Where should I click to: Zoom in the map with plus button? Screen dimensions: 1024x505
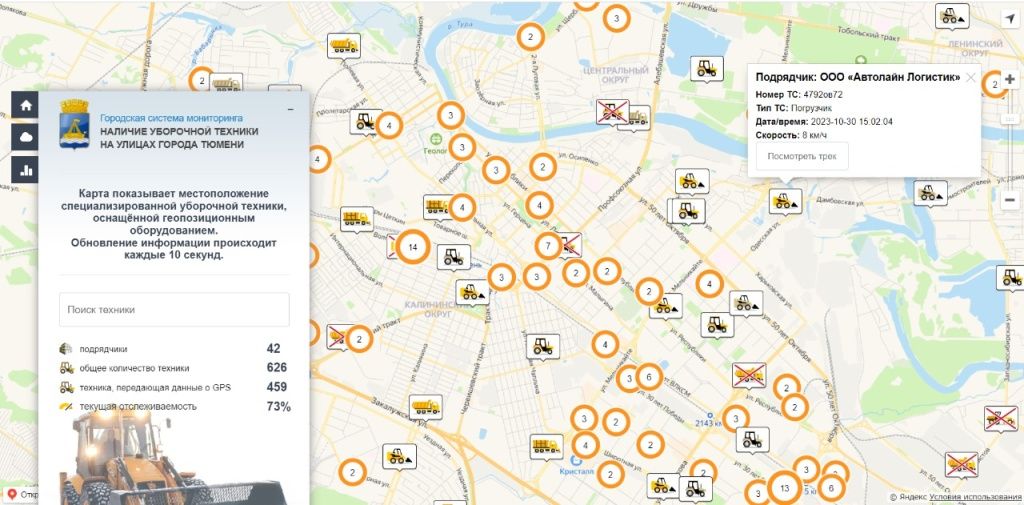click(1009, 80)
